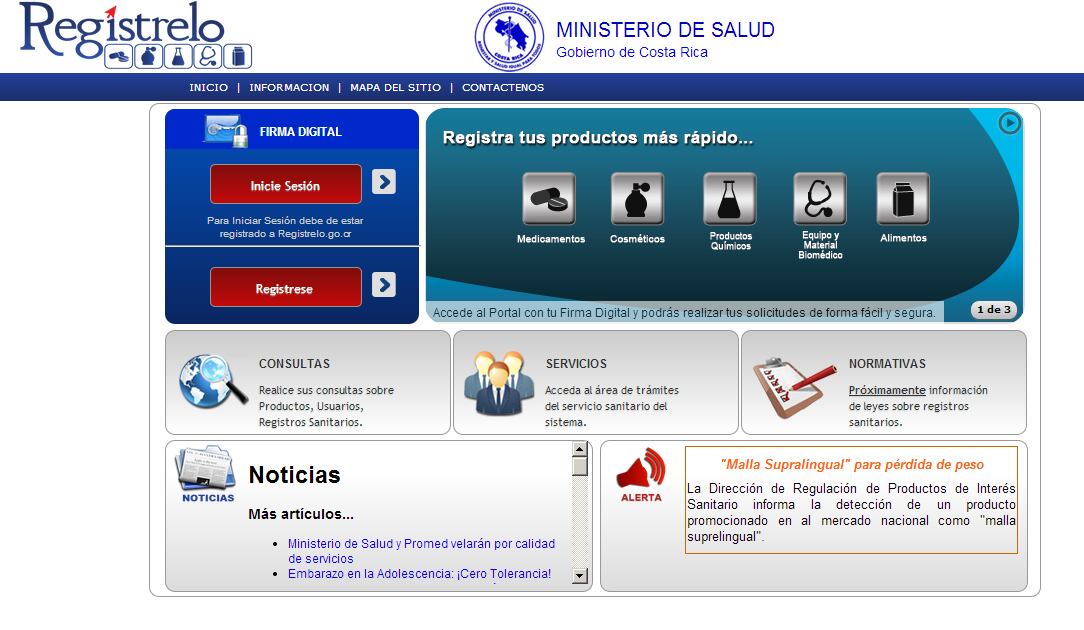Open the Productos Químicos flask icon
The height and width of the screenshot is (630, 1084).
point(730,199)
